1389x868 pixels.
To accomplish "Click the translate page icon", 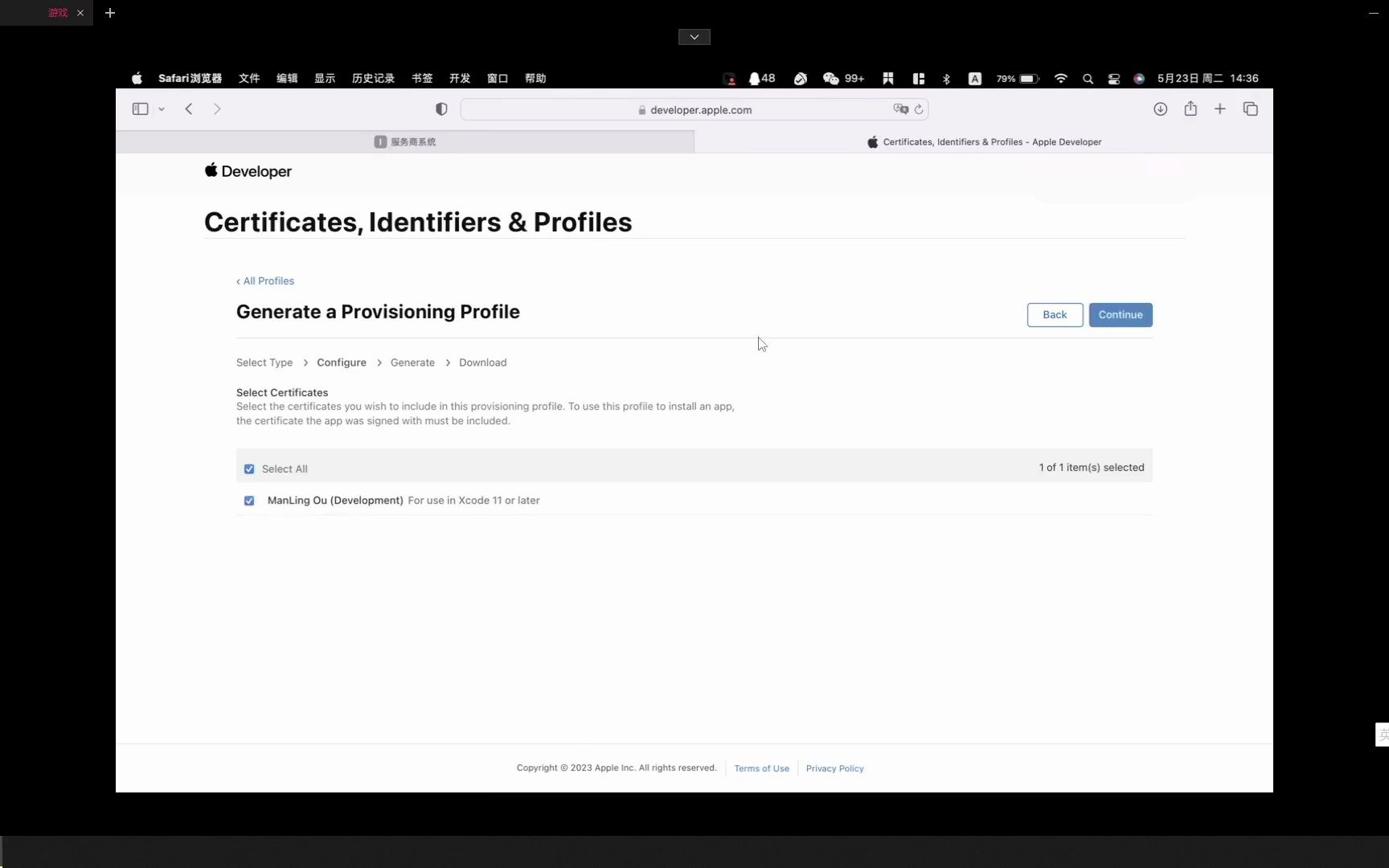I will tap(900, 109).
